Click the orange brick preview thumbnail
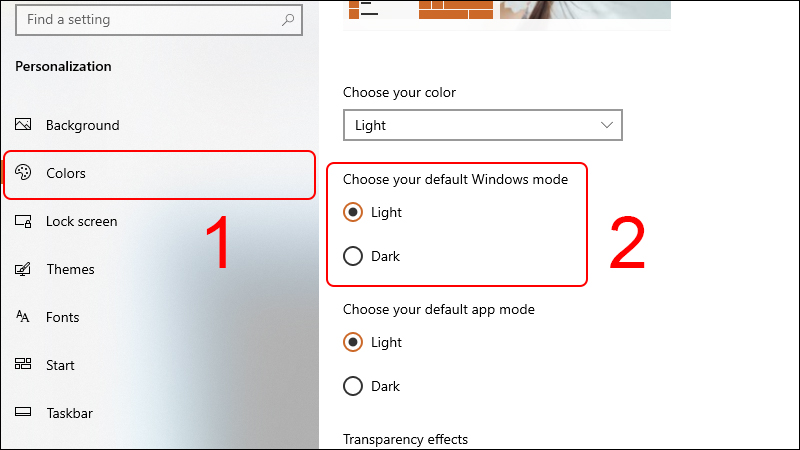Viewport: 800px width, 450px height. pos(456,10)
